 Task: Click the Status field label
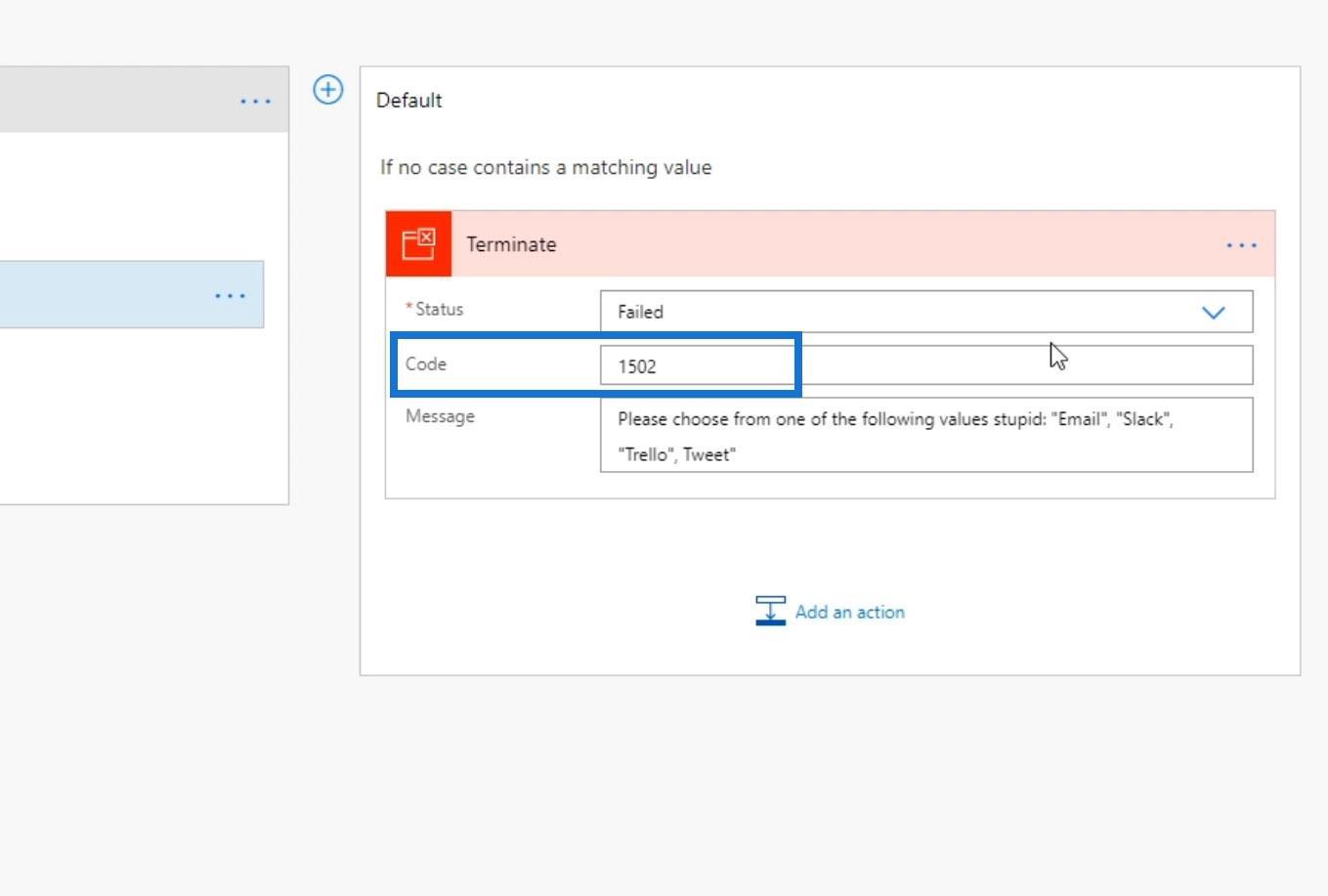click(x=439, y=309)
